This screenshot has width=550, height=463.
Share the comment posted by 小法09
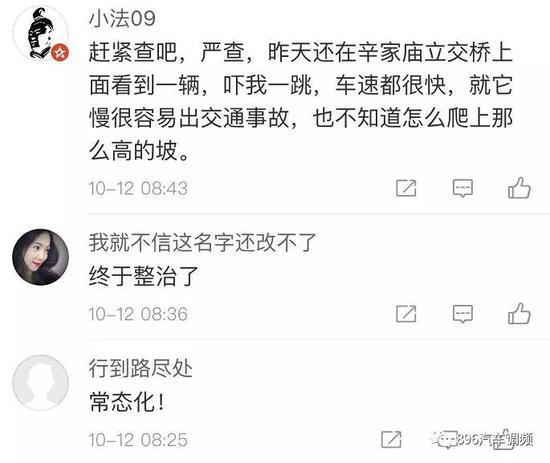pyautogui.click(x=406, y=188)
